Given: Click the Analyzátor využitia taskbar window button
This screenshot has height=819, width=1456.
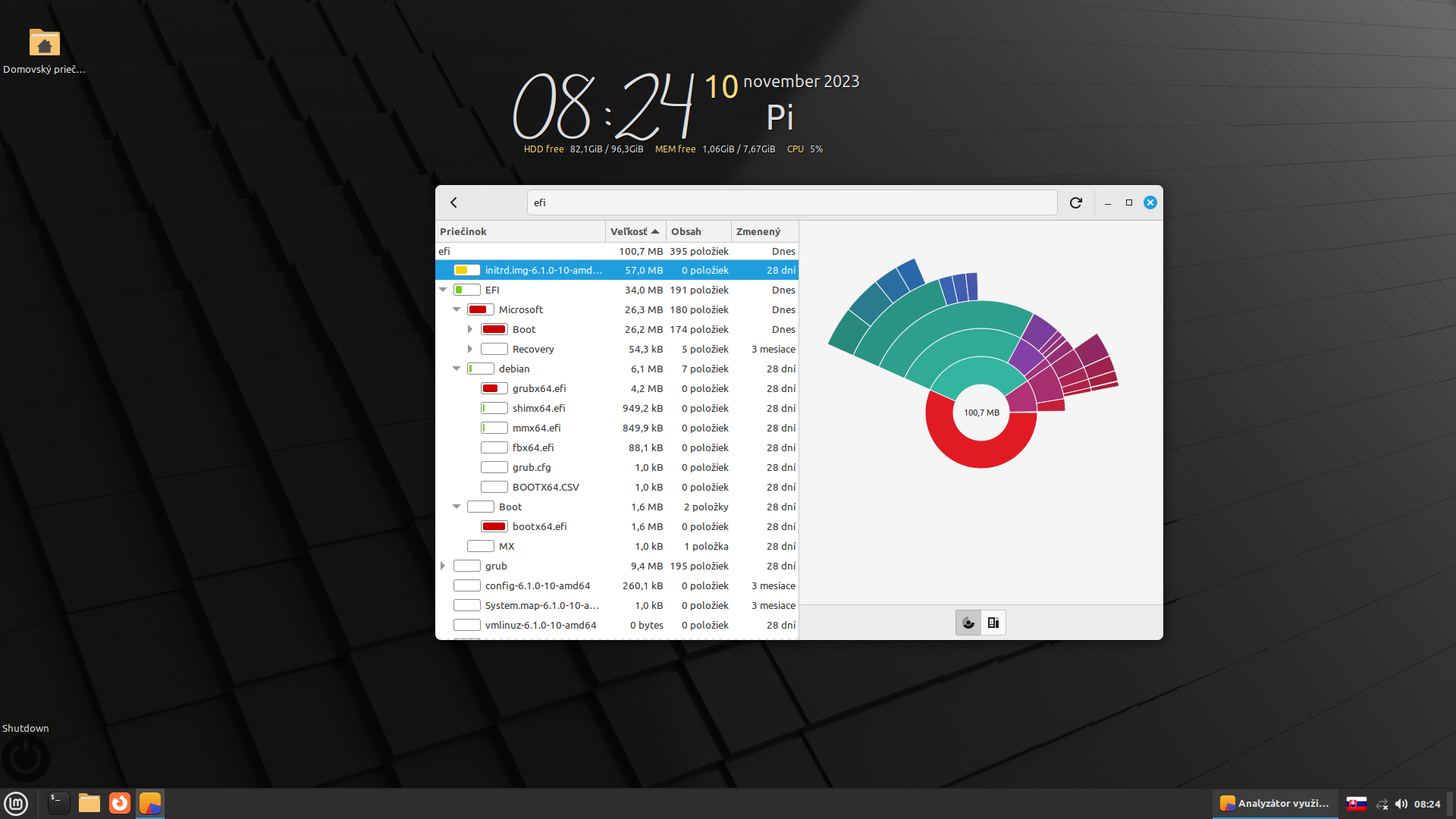Looking at the screenshot, I should 1275,803.
